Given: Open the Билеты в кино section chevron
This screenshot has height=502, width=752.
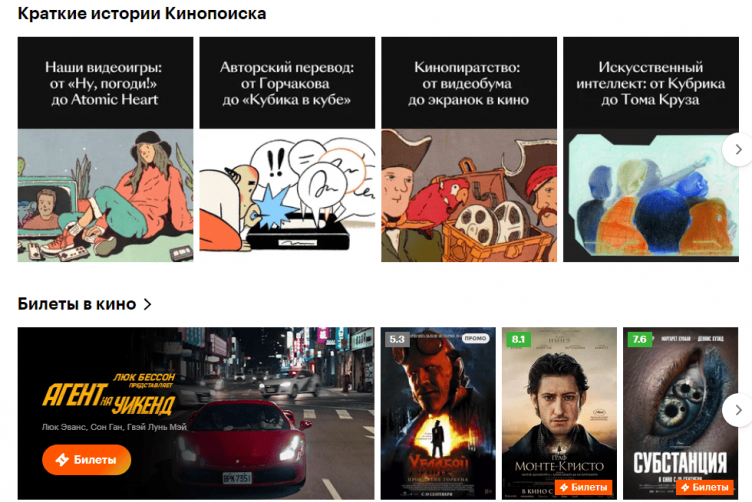Looking at the screenshot, I should (148, 304).
